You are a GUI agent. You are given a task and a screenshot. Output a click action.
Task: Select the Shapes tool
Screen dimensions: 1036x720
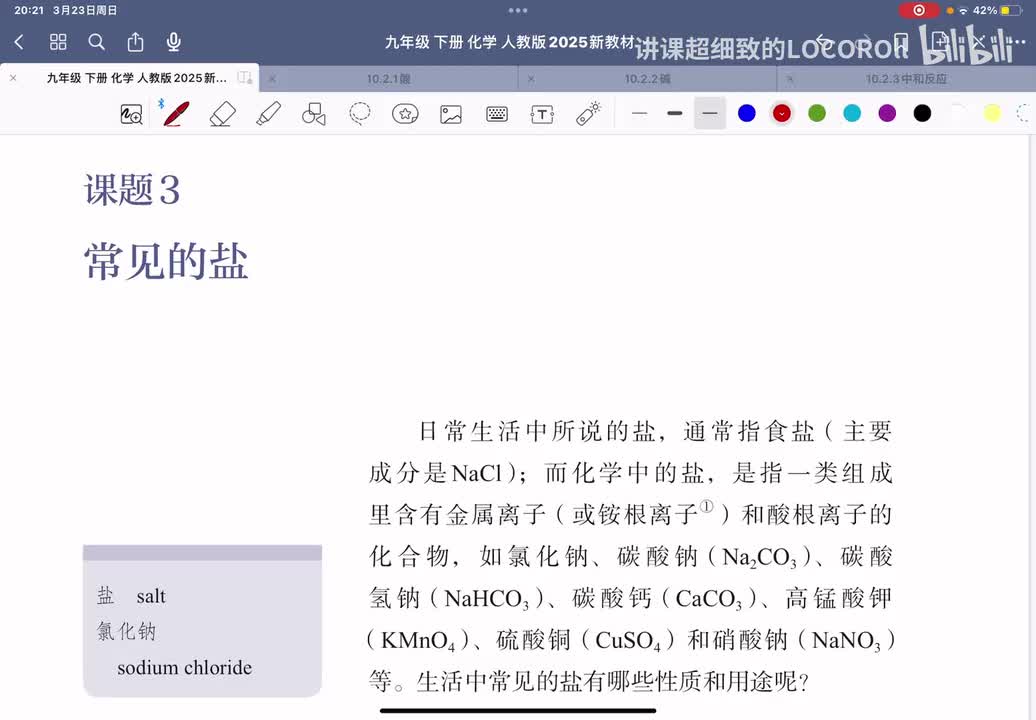point(314,114)
